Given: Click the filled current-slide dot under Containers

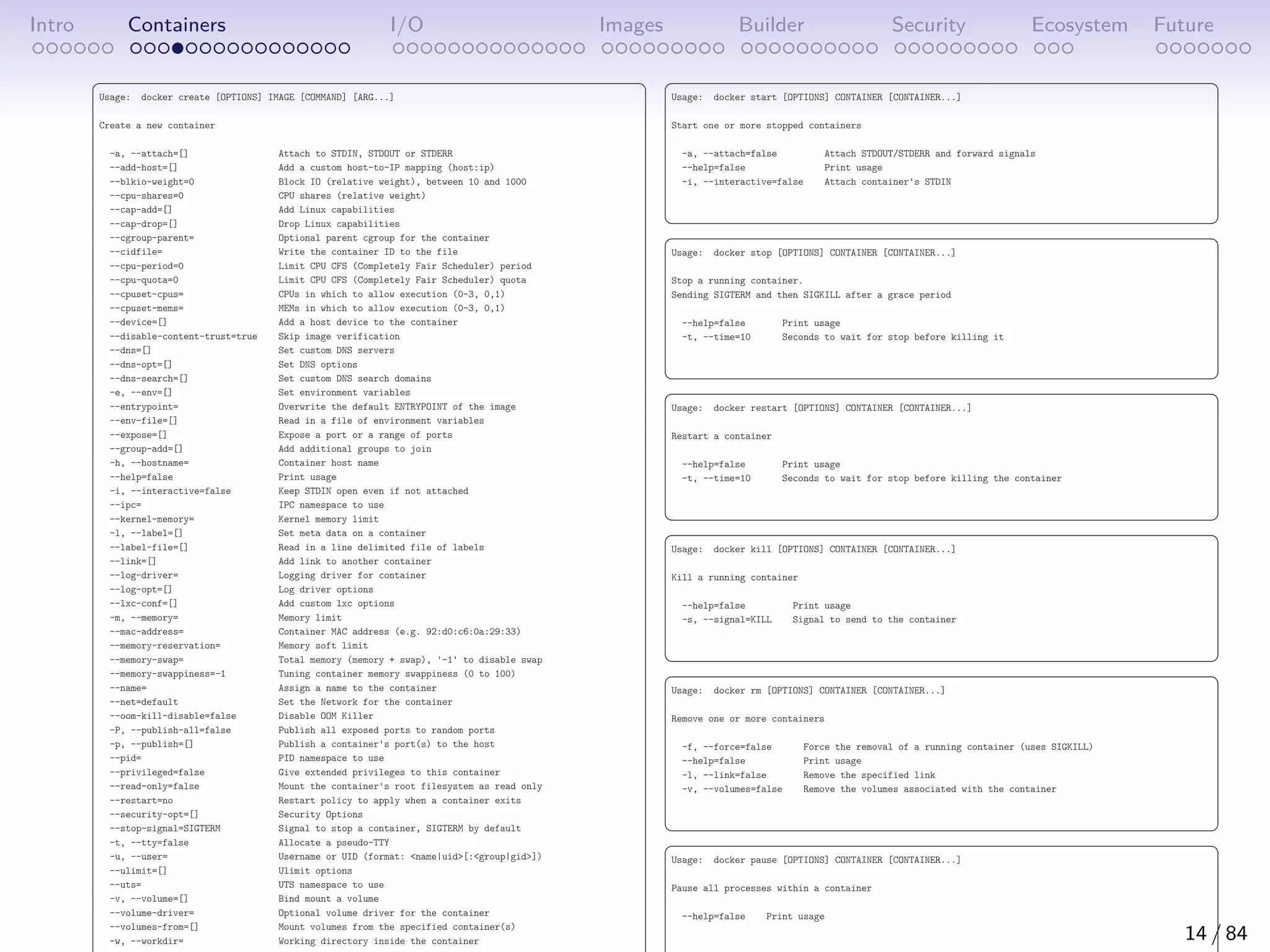Looking at the screenshot, I should click(178, 48).
